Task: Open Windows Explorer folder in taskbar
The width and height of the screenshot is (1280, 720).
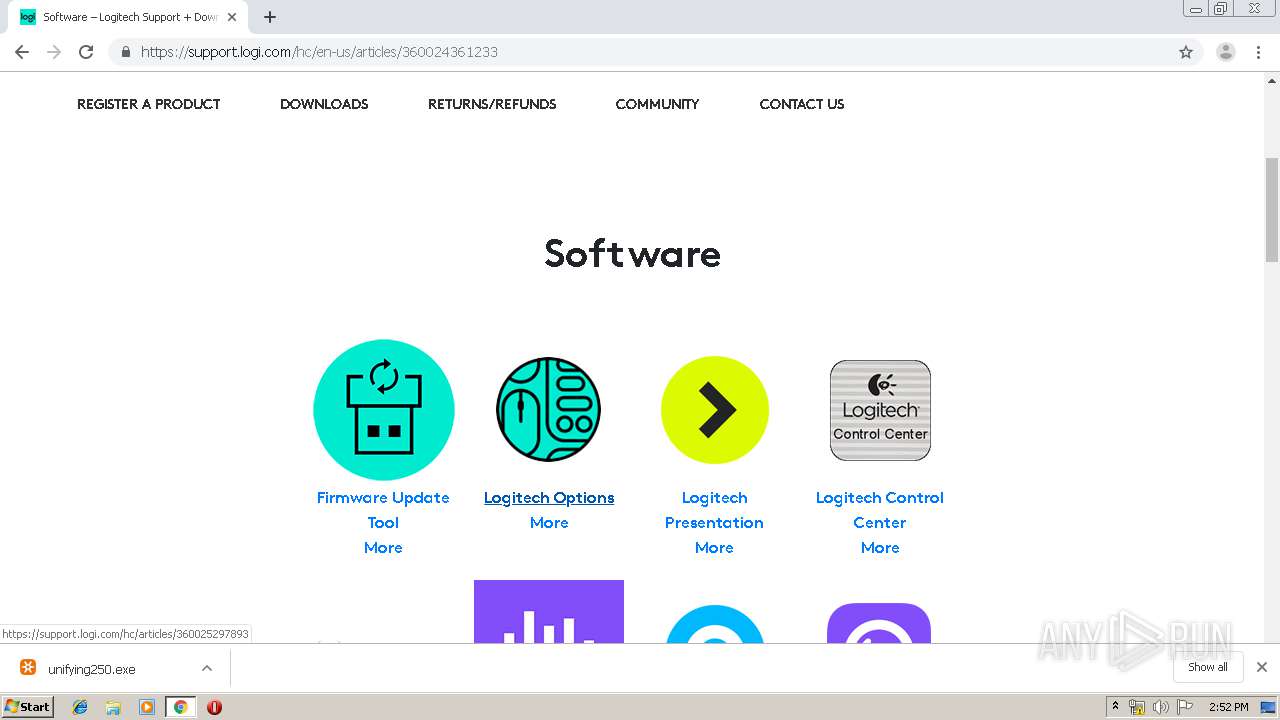Action: pos(113,707)
